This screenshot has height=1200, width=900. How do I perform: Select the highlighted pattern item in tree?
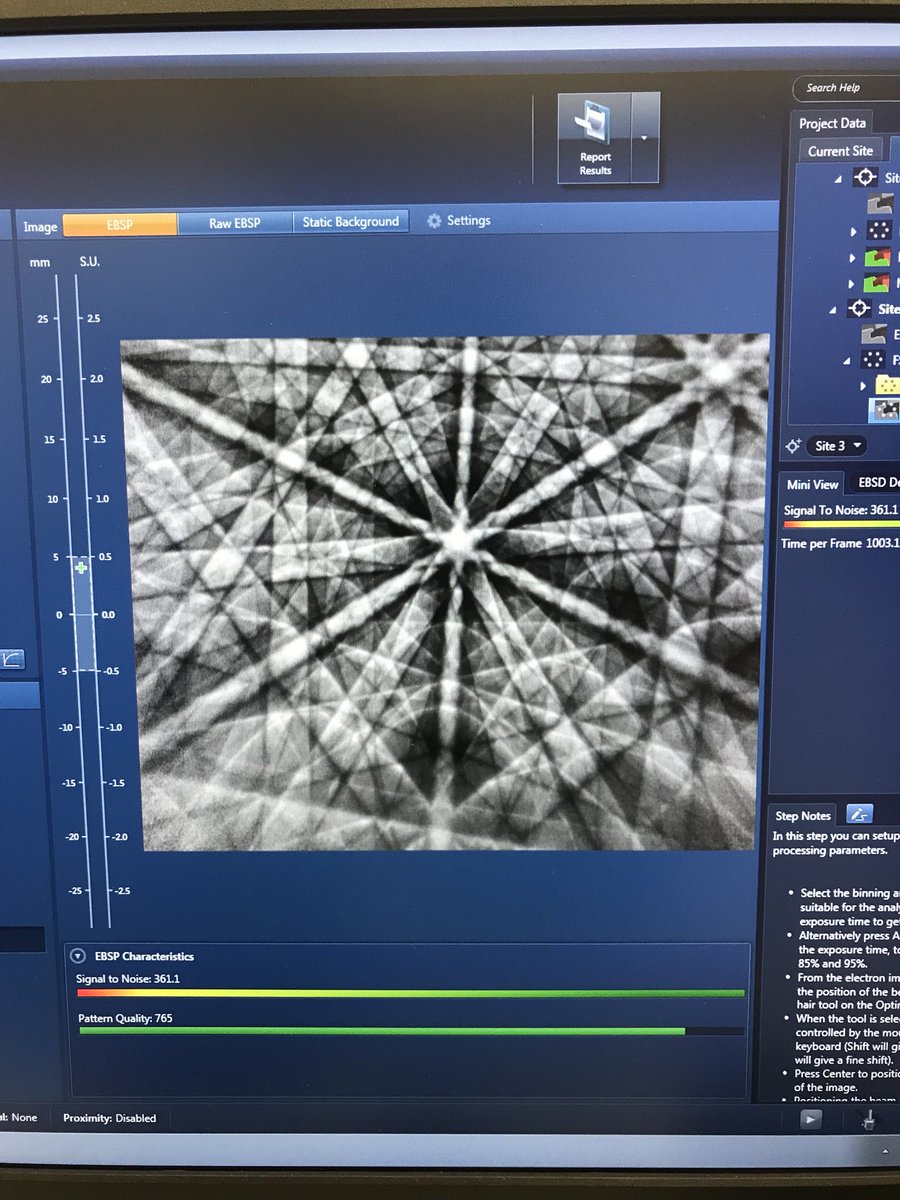pyautogui.click(x=886, y=410)
